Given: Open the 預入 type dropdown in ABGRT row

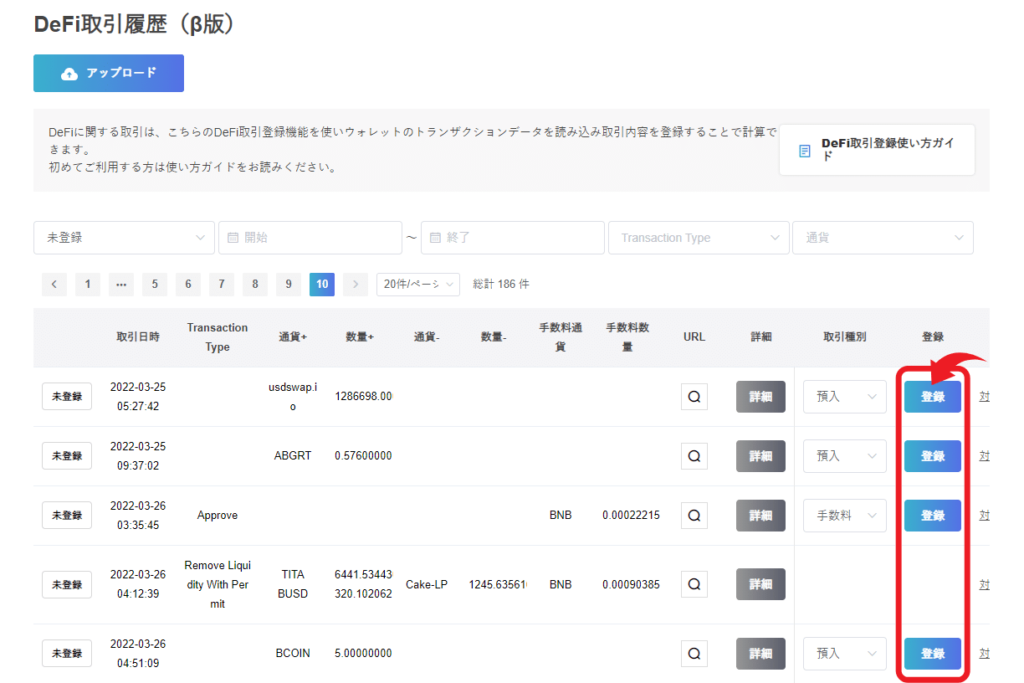Looking at the screenshot, I should click(x=844, y=456).
